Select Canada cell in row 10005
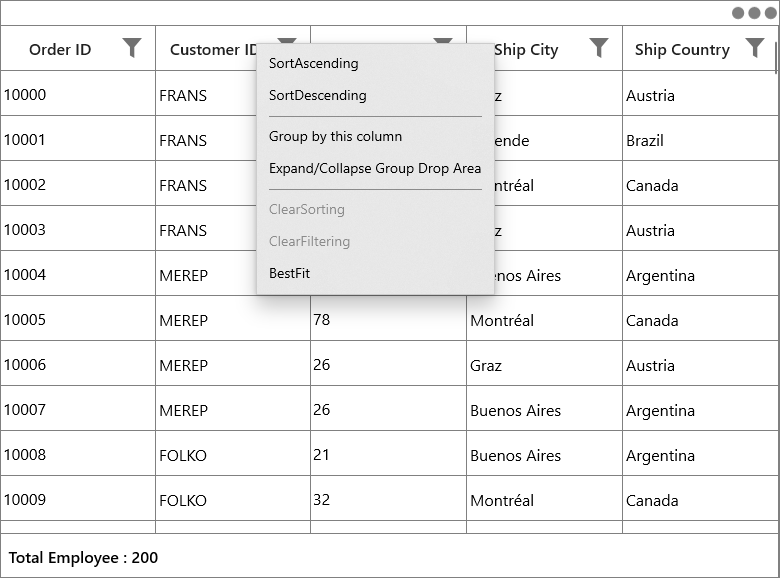This screenshot has width=780, height=578. pyautogui.click(x=700, y=318)
